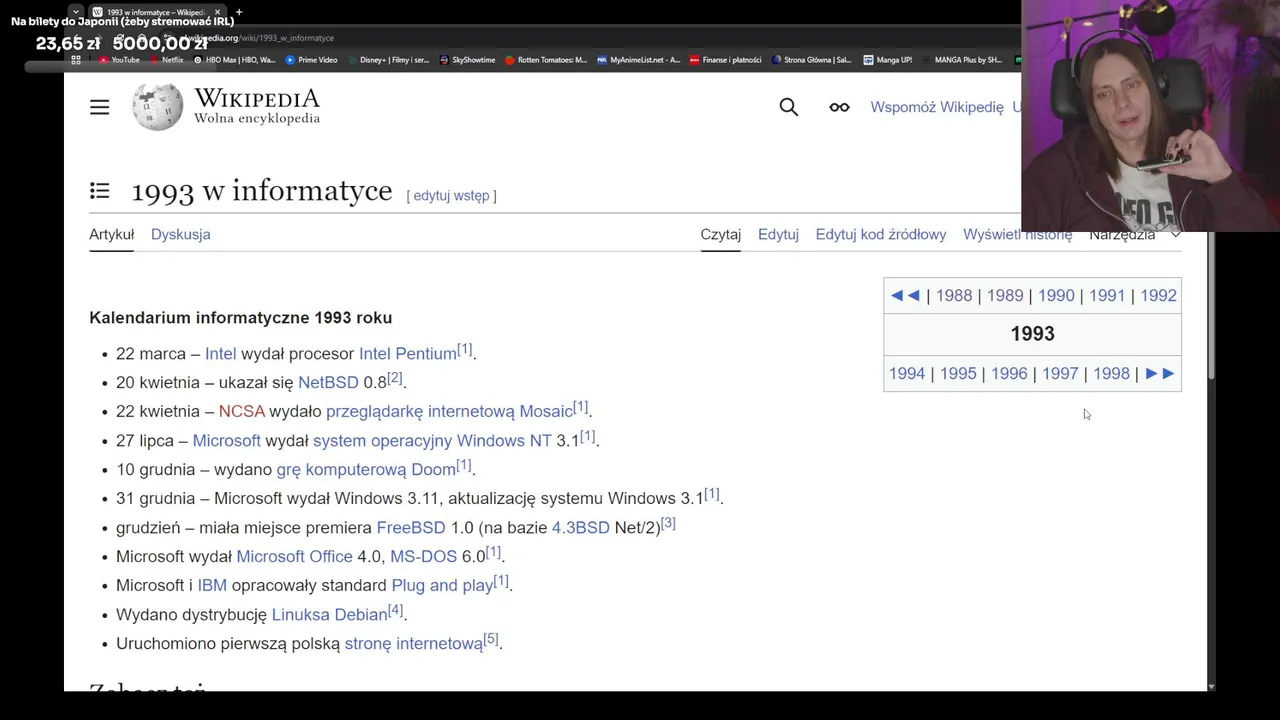1280x720 pixels.
Task: Open the Plug and play link
Action: pos(442,585)
